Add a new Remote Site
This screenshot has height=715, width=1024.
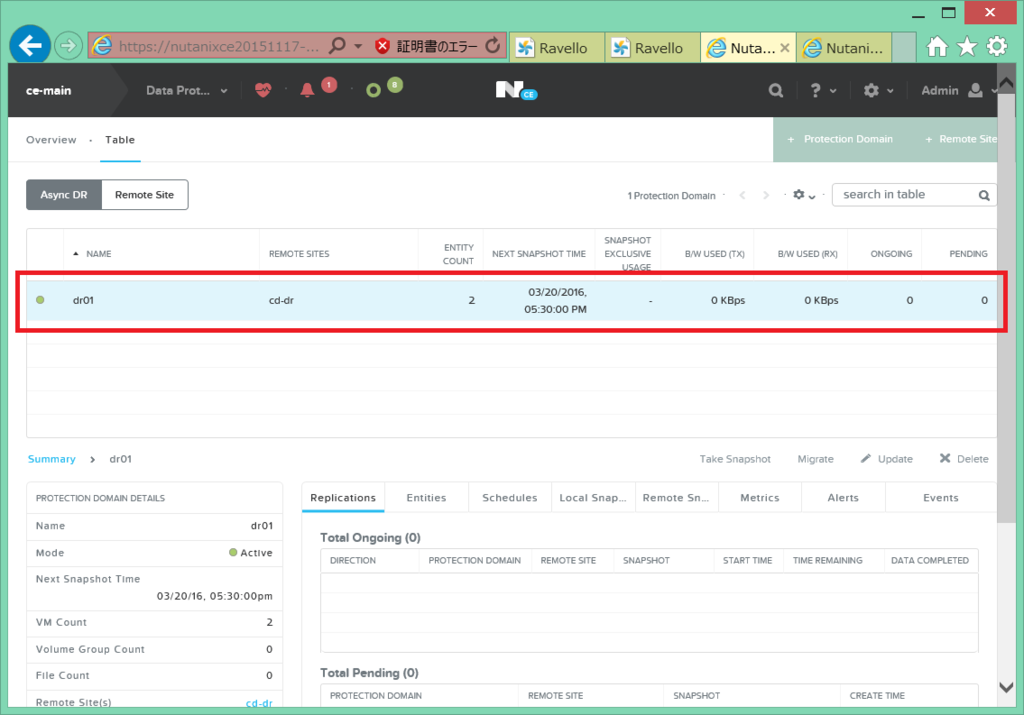[961, 139]
